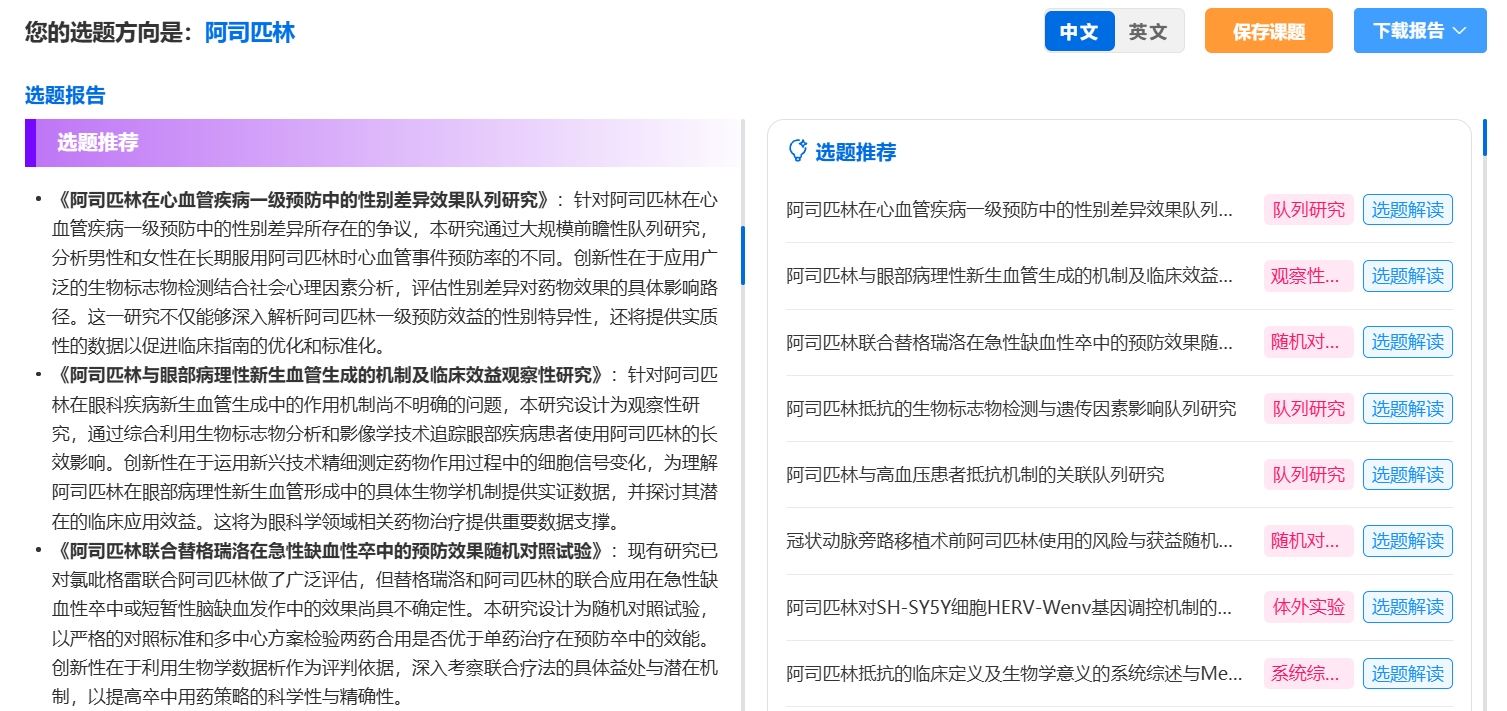Click the 保存课题 button
Image resolution: width=1507 pixels, height=711 pixels.
click(1269, 31)
